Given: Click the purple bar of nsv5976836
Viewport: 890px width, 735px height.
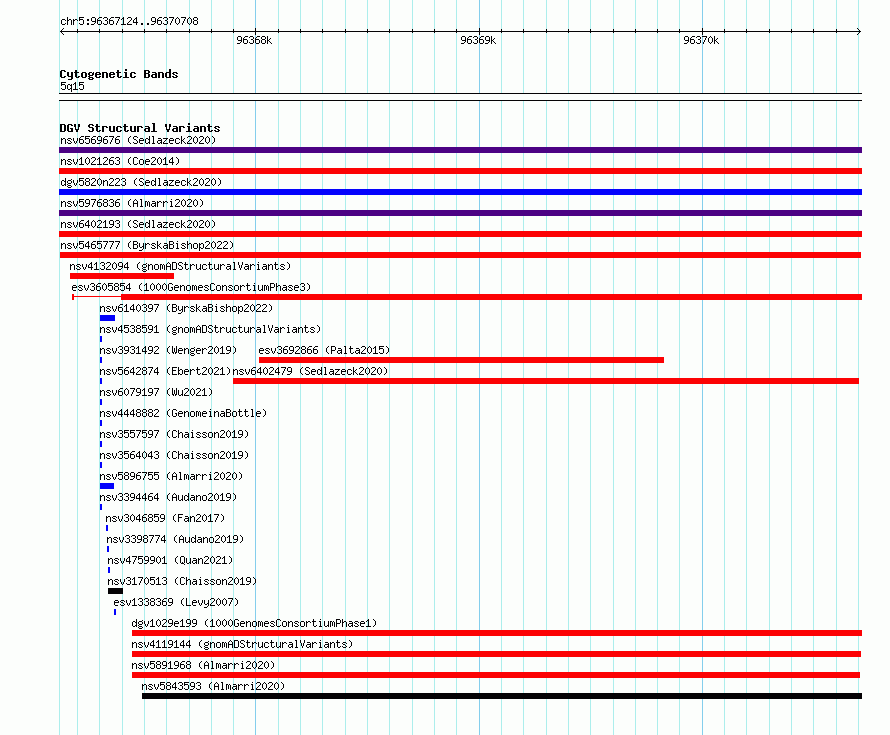Looking at the screenshot, I should [460, 213].
